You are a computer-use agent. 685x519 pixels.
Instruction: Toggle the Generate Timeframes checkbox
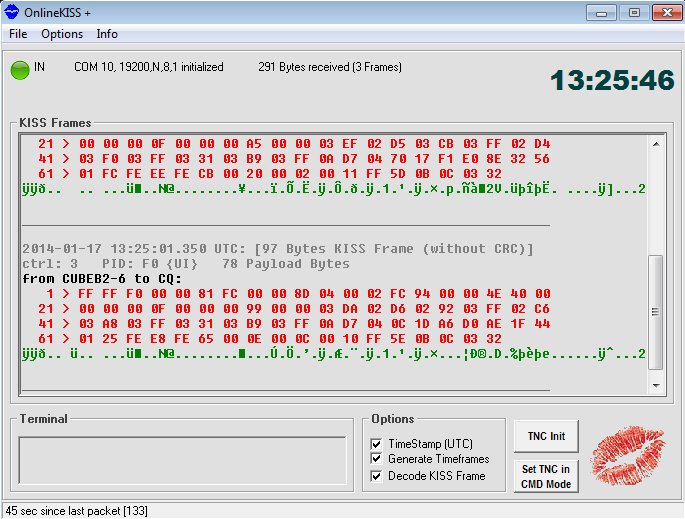(x=376, y=459)
